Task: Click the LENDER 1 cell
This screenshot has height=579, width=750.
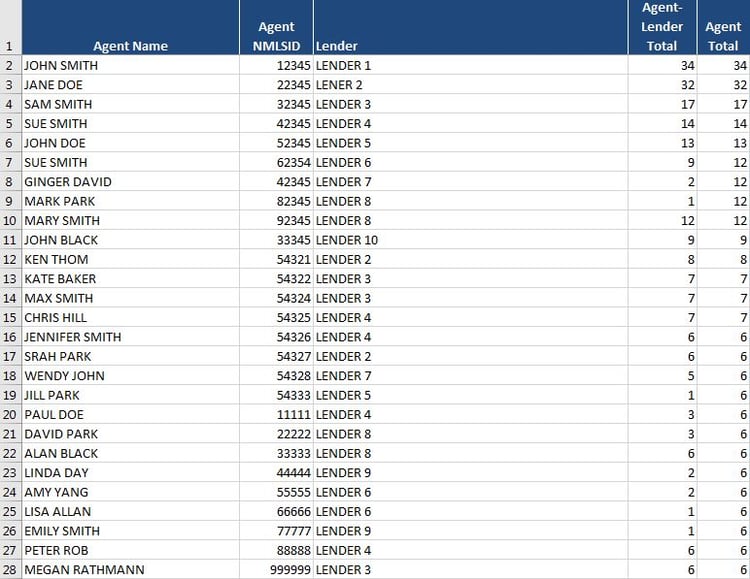Action: coord(470,65)
